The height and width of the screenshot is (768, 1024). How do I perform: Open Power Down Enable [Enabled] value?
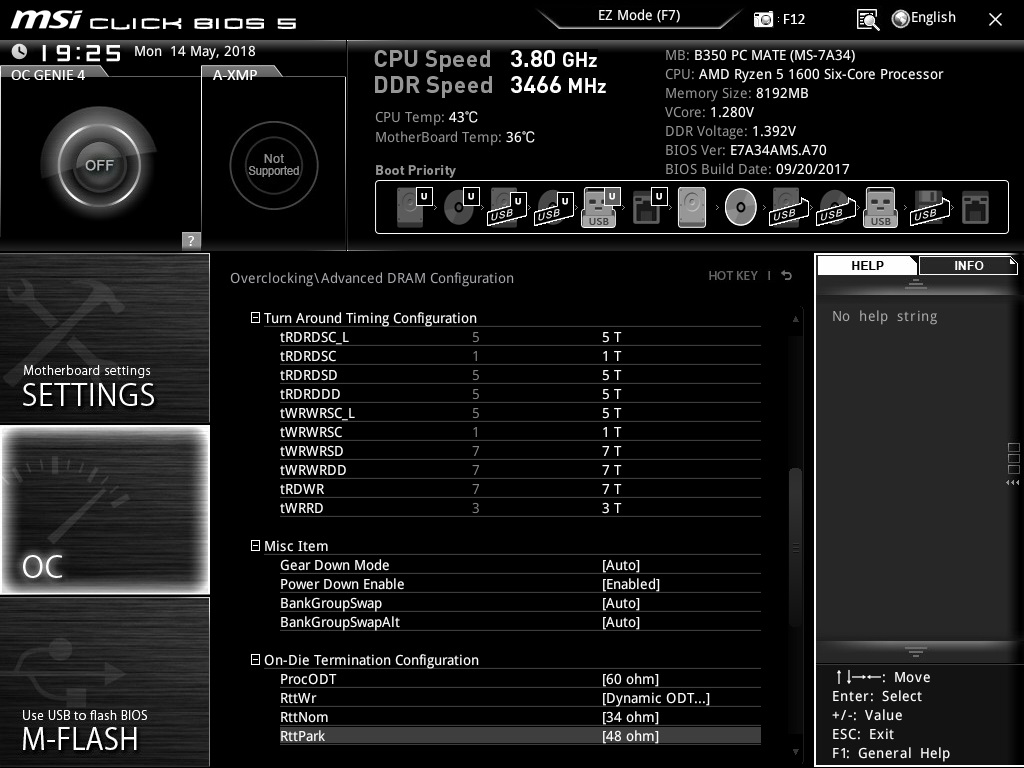(x=630, y=584)
